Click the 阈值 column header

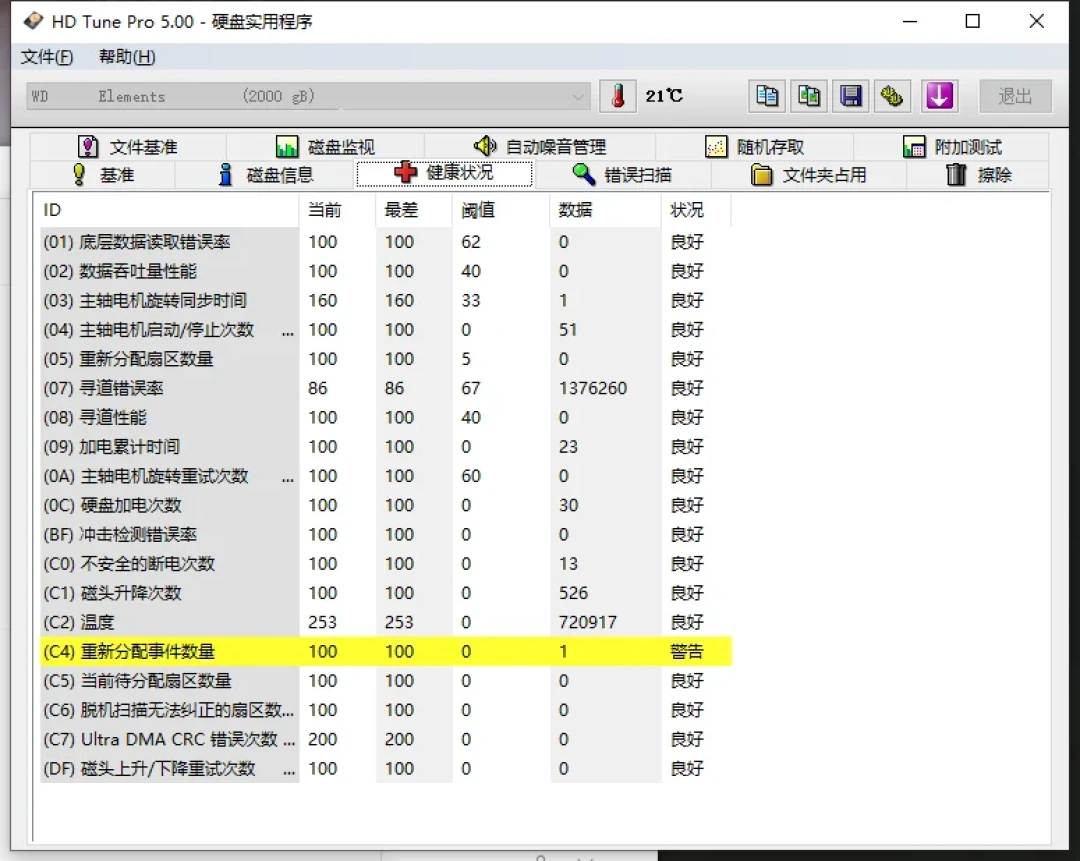pos(501,210)
